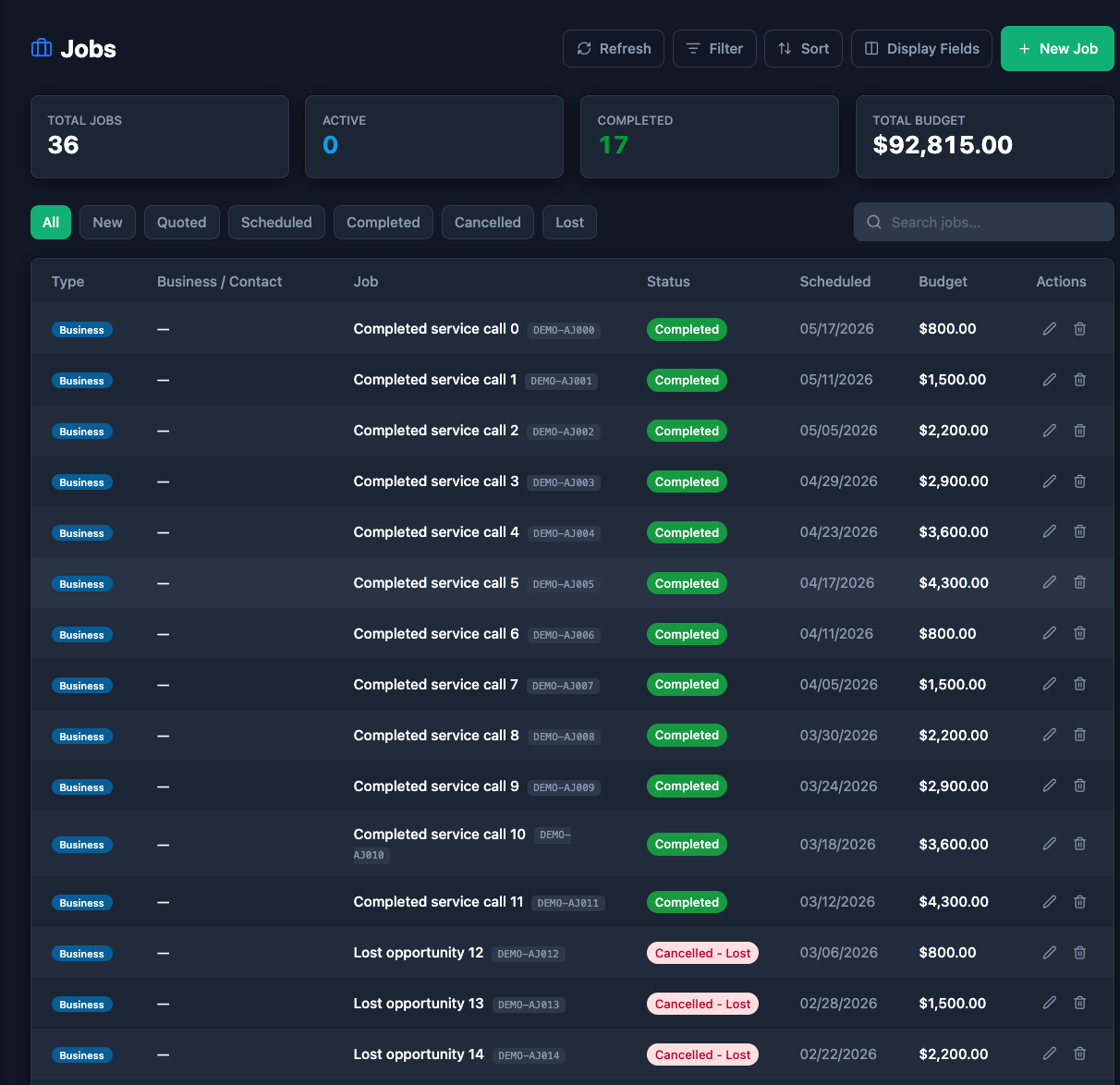Delete Completed service call 10 trash icon
Viewport: 1120px width, 1085px height.
coord(1079,844)
